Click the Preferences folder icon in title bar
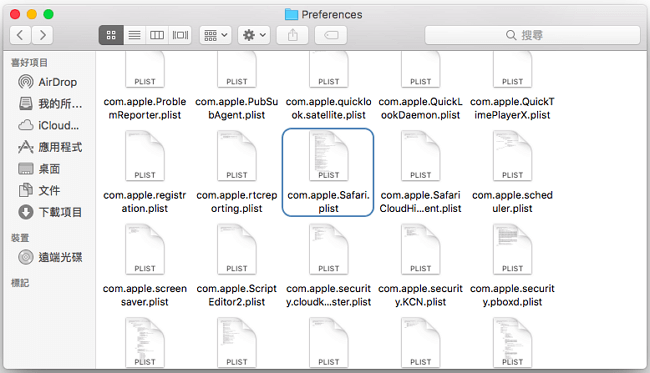The width and height of the screenshot is (650, 373). [x=291, y=15]
